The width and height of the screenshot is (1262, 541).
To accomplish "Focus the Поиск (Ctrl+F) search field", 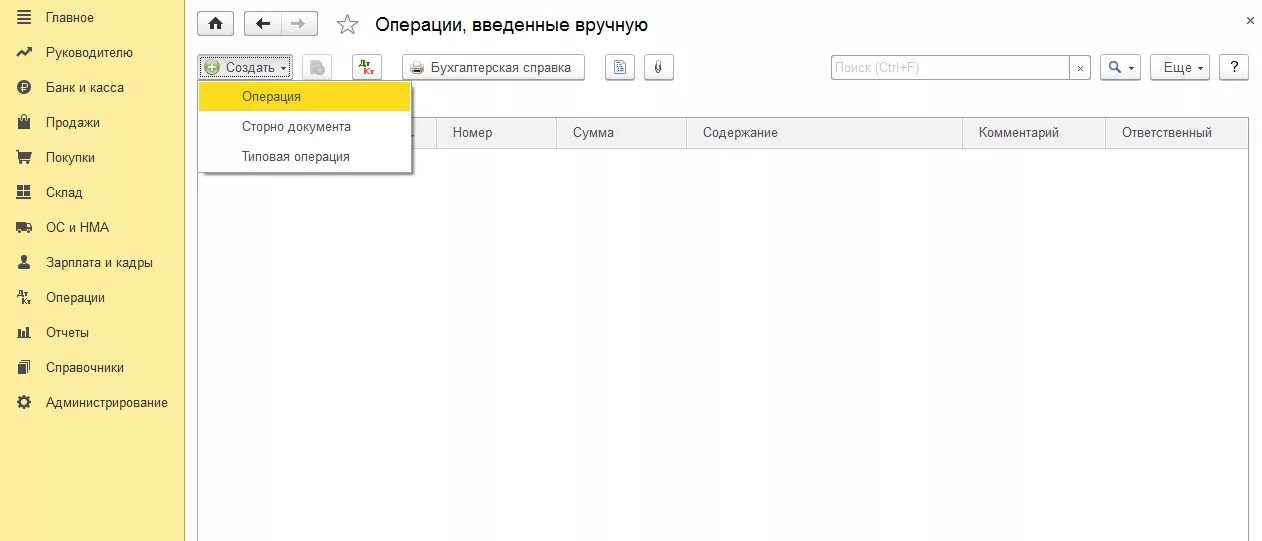I will 950,67.
